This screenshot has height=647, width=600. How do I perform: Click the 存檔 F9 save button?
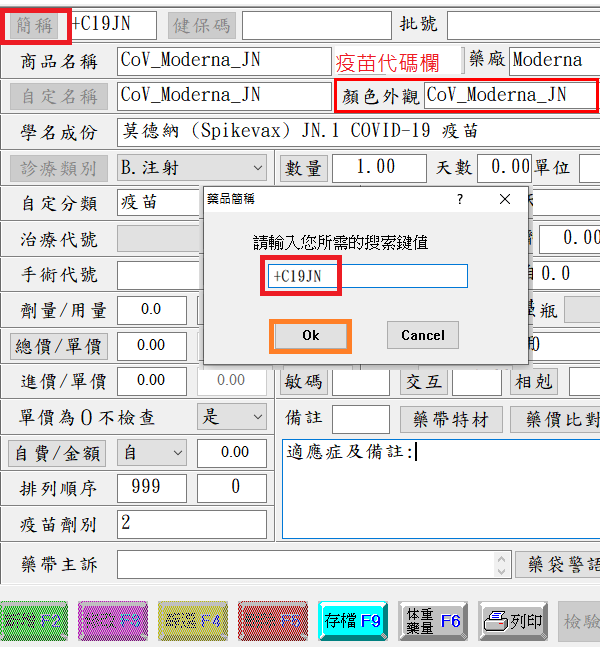coord(352,621)
